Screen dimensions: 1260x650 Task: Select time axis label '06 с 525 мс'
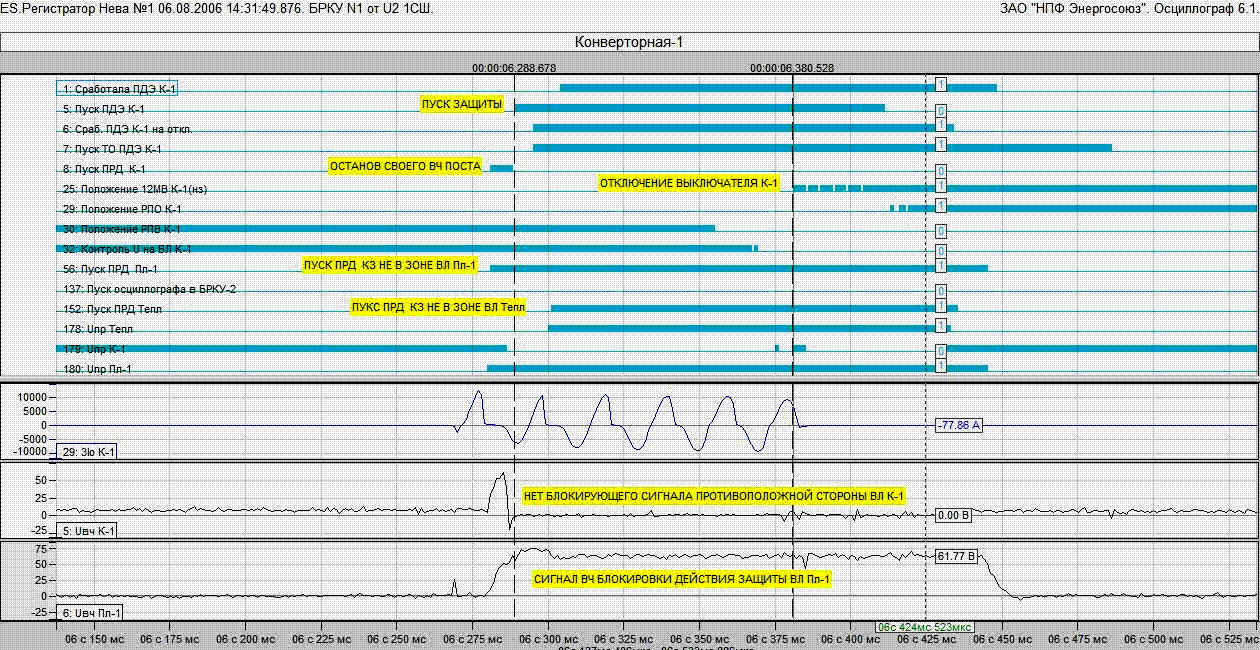pos(1229,637)
